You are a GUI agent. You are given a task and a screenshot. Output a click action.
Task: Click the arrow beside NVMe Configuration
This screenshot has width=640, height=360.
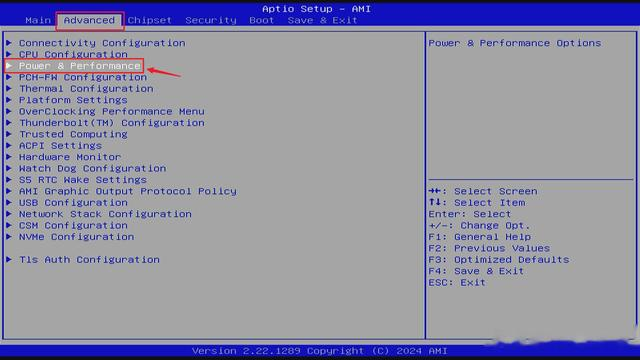[x=9, y=237]
